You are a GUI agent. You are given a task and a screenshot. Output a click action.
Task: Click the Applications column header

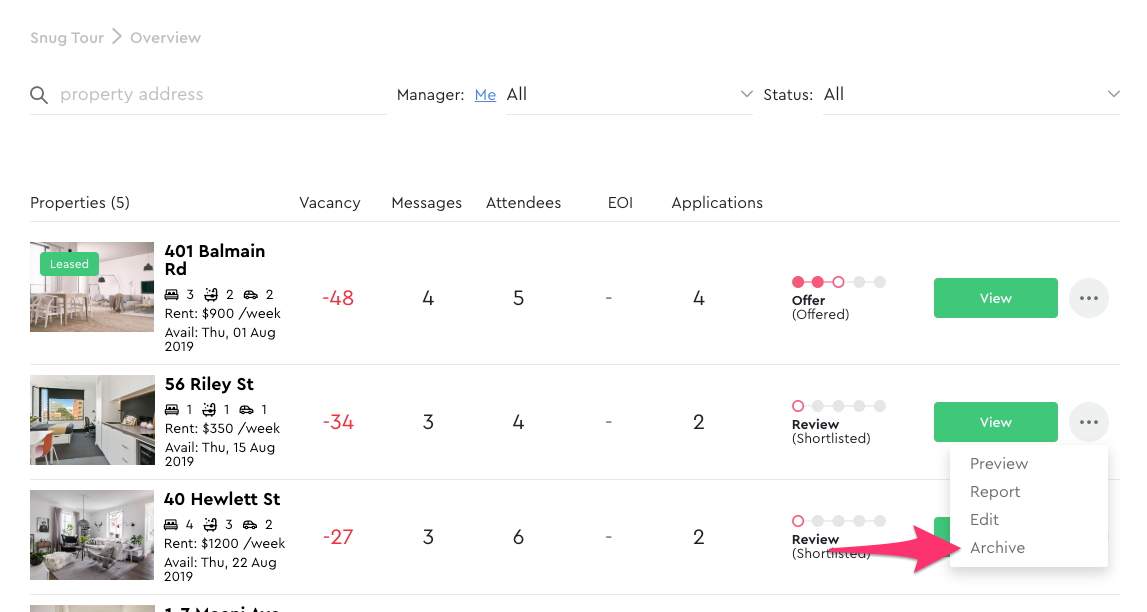717,203
